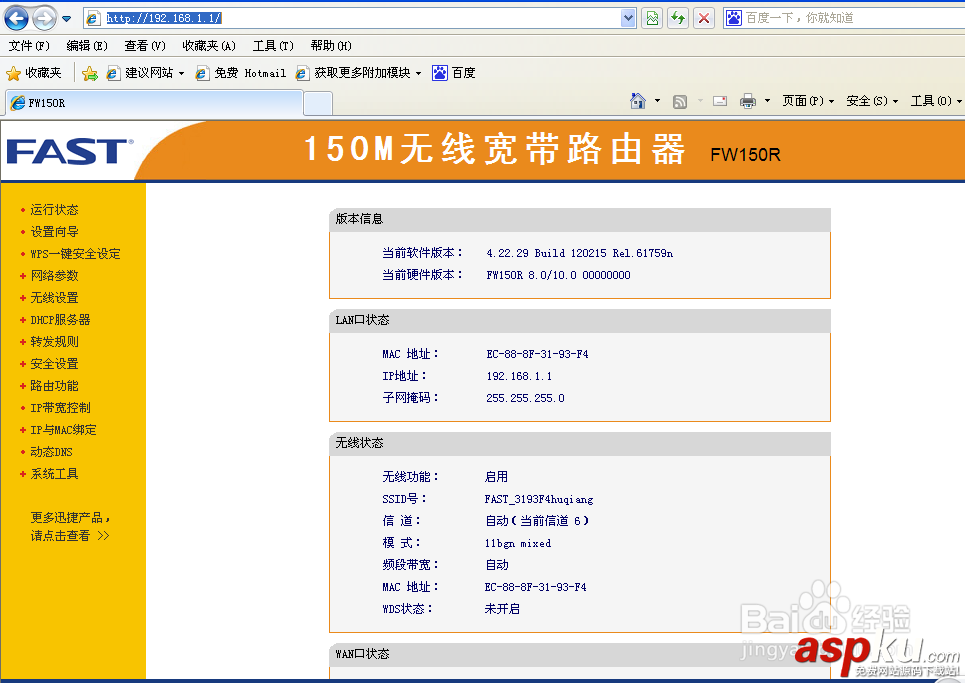Viewport: 965px width, 683px height.
Task: Click the browser Forward arrow button
Action: 44,18
